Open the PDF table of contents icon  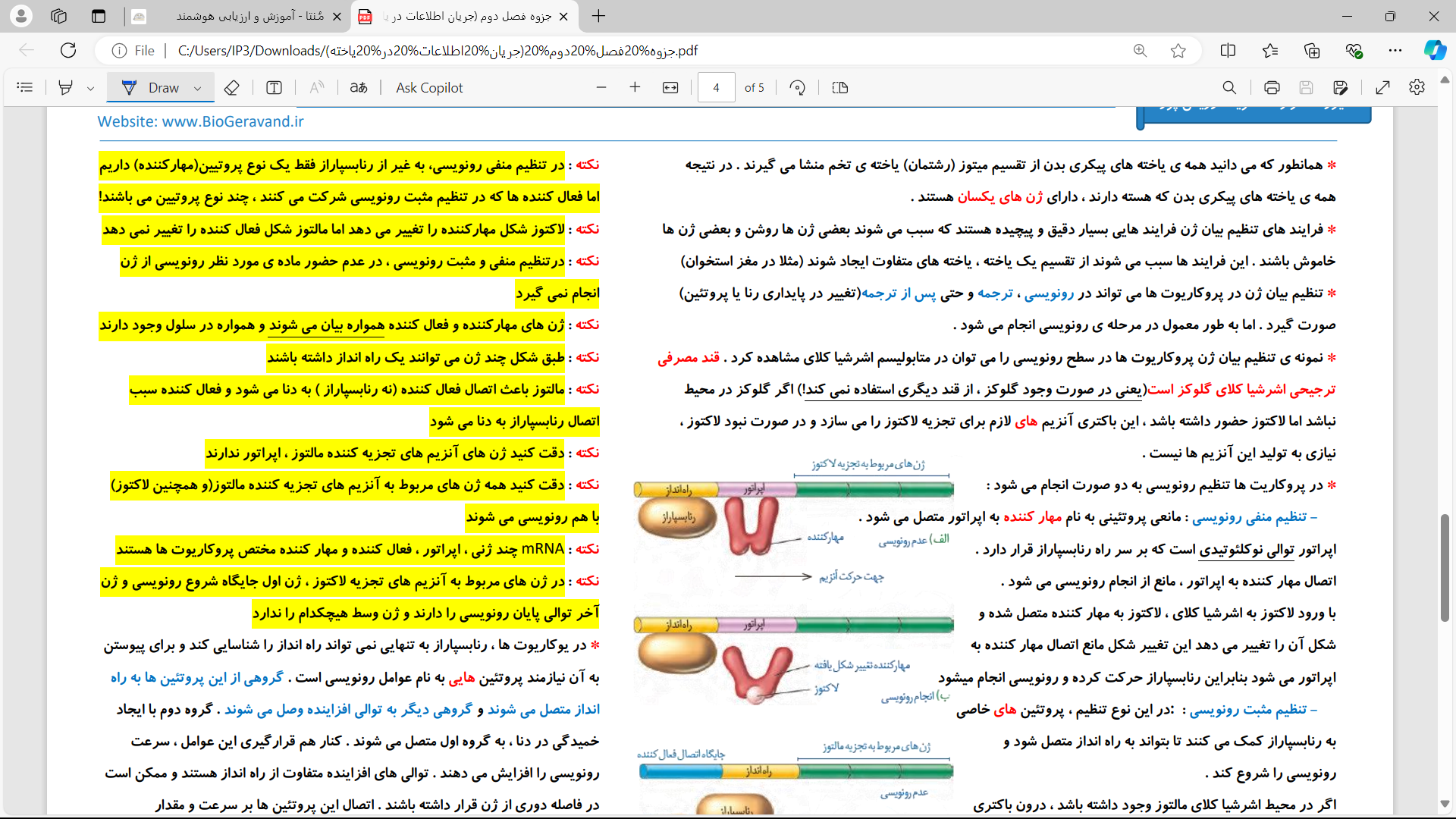25,87
